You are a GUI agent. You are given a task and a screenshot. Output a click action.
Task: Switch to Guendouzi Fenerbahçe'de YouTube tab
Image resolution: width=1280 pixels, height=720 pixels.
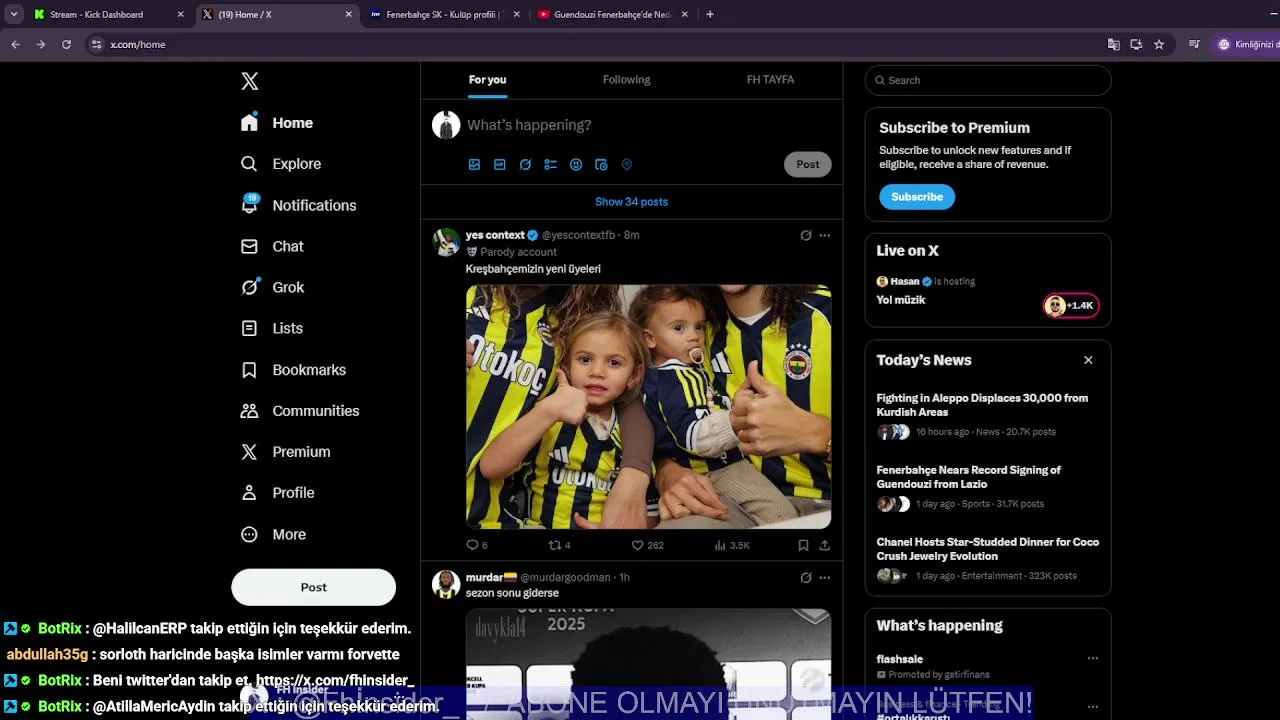tap(611, 15)
